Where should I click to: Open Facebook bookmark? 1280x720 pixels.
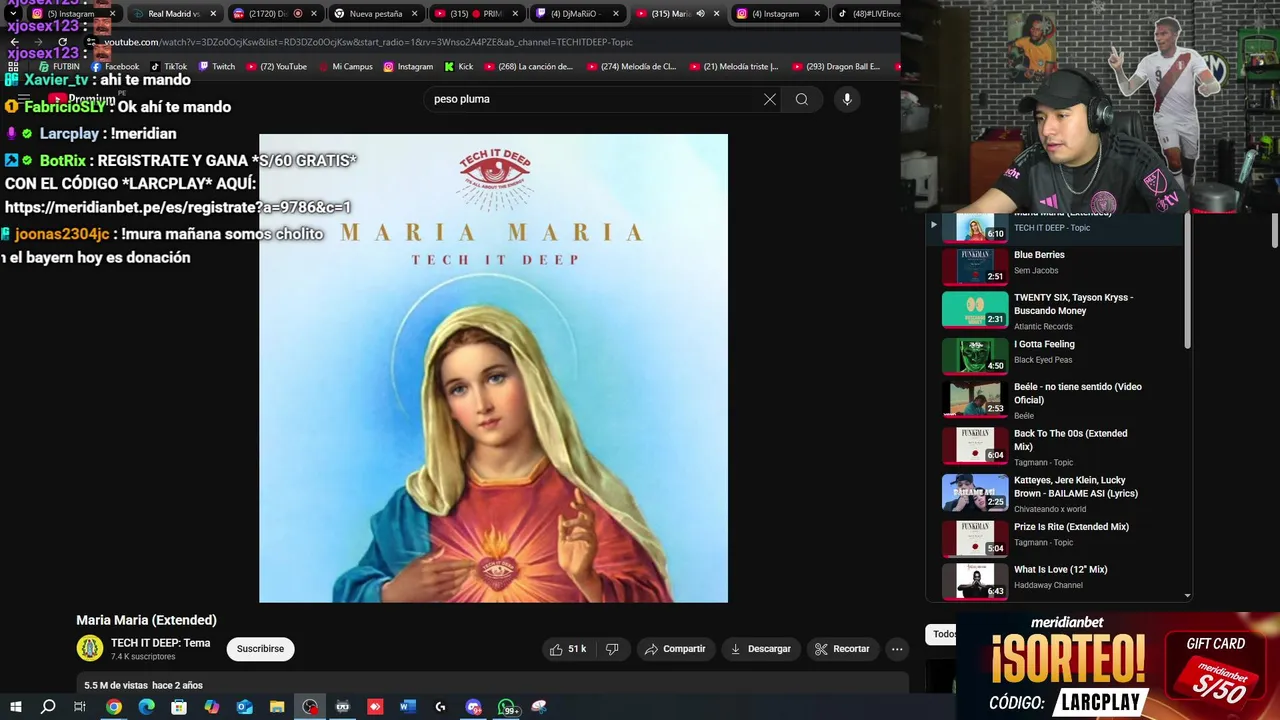coord(115,67)
